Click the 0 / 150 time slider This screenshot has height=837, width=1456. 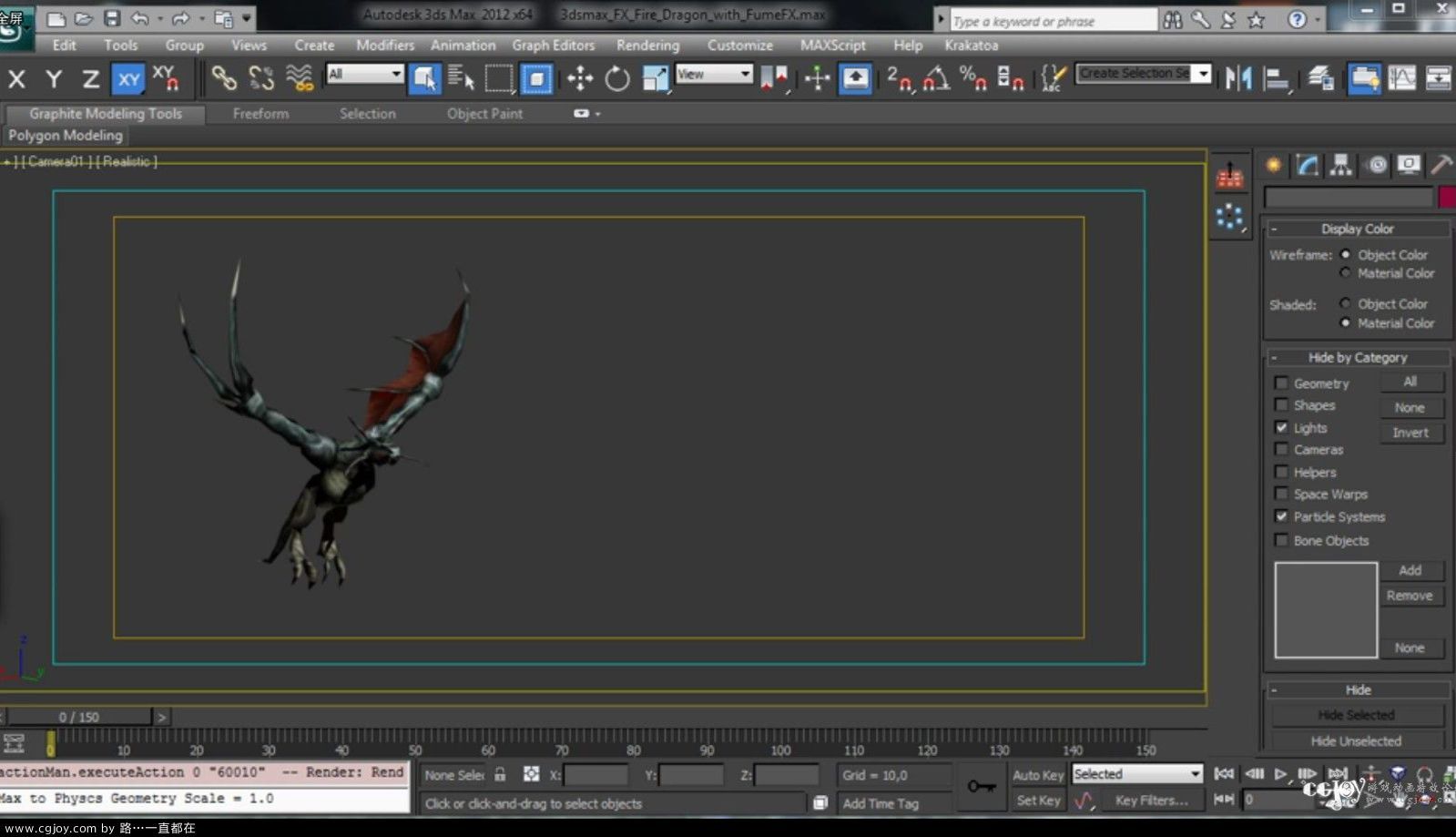(79, 717)
